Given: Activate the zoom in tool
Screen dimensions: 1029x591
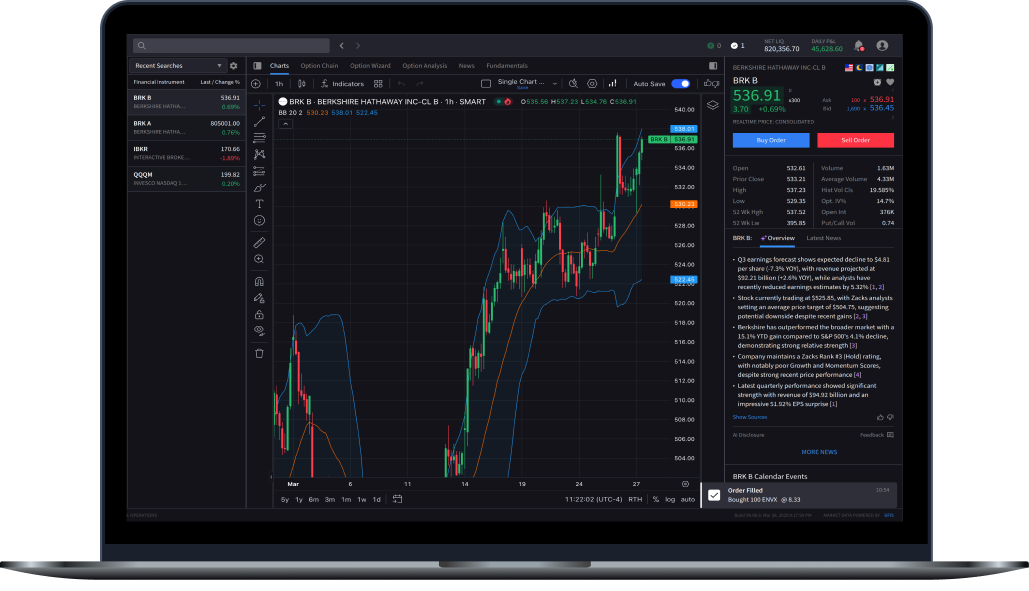Looking at the screenshot, I should tap(259, 259).
